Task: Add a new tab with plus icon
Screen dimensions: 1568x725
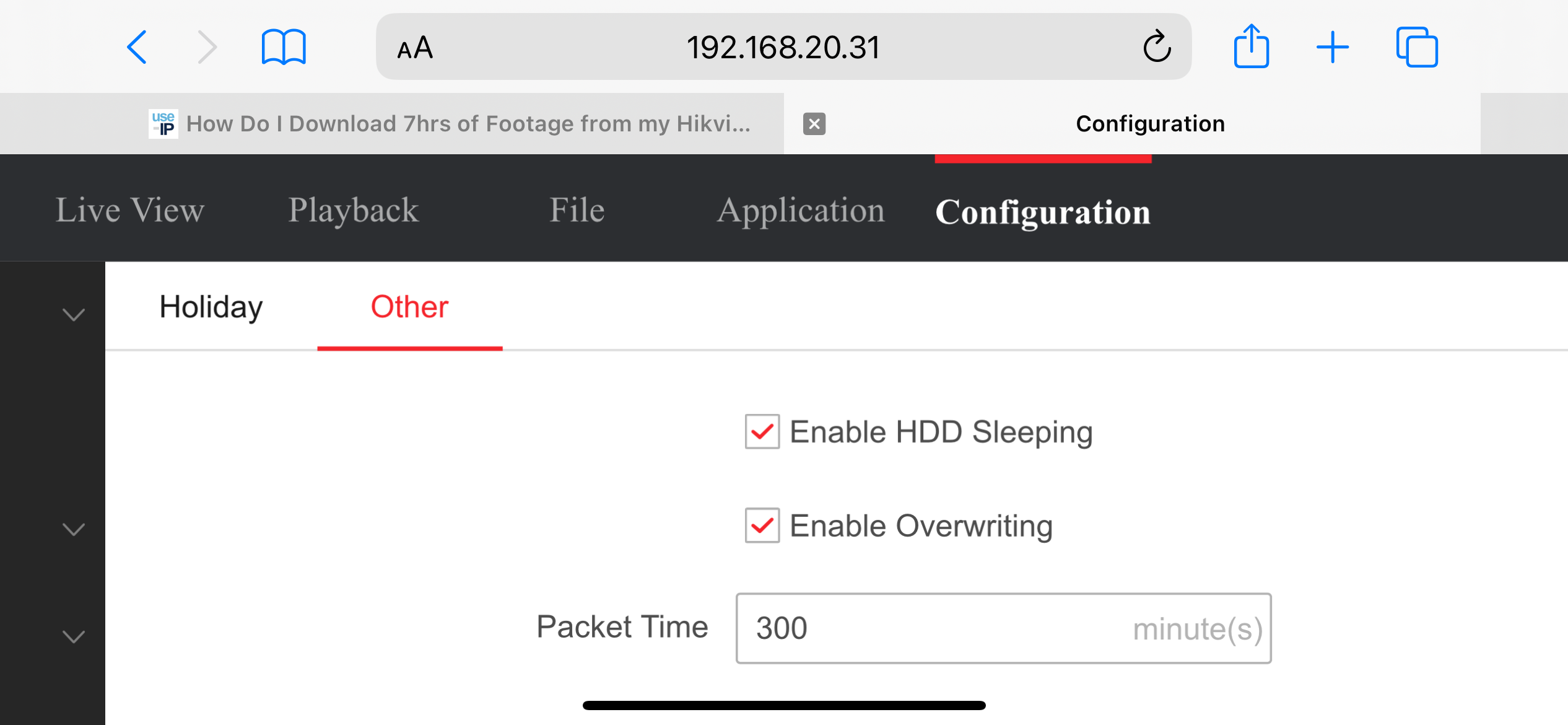Action: 1333,47
